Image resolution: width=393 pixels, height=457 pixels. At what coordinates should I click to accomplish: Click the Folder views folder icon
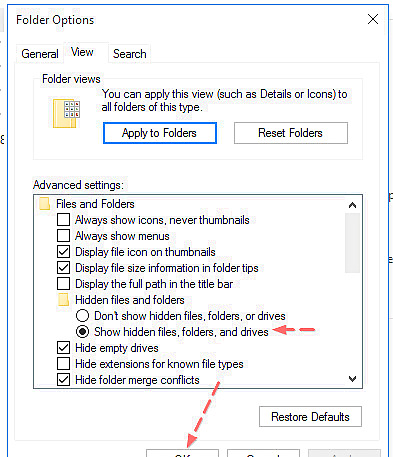(66, 113)
